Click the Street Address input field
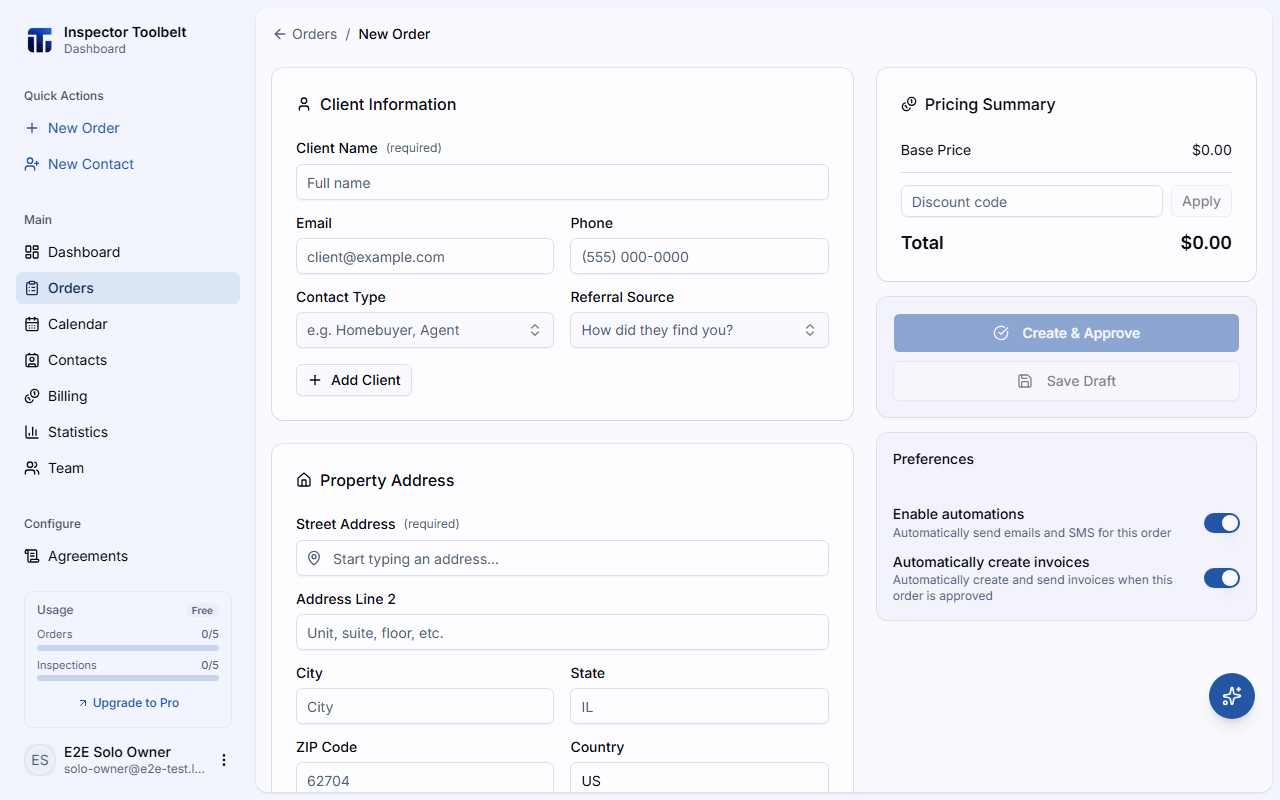Viewport: 1280px width, 800px height. [562, 558]
